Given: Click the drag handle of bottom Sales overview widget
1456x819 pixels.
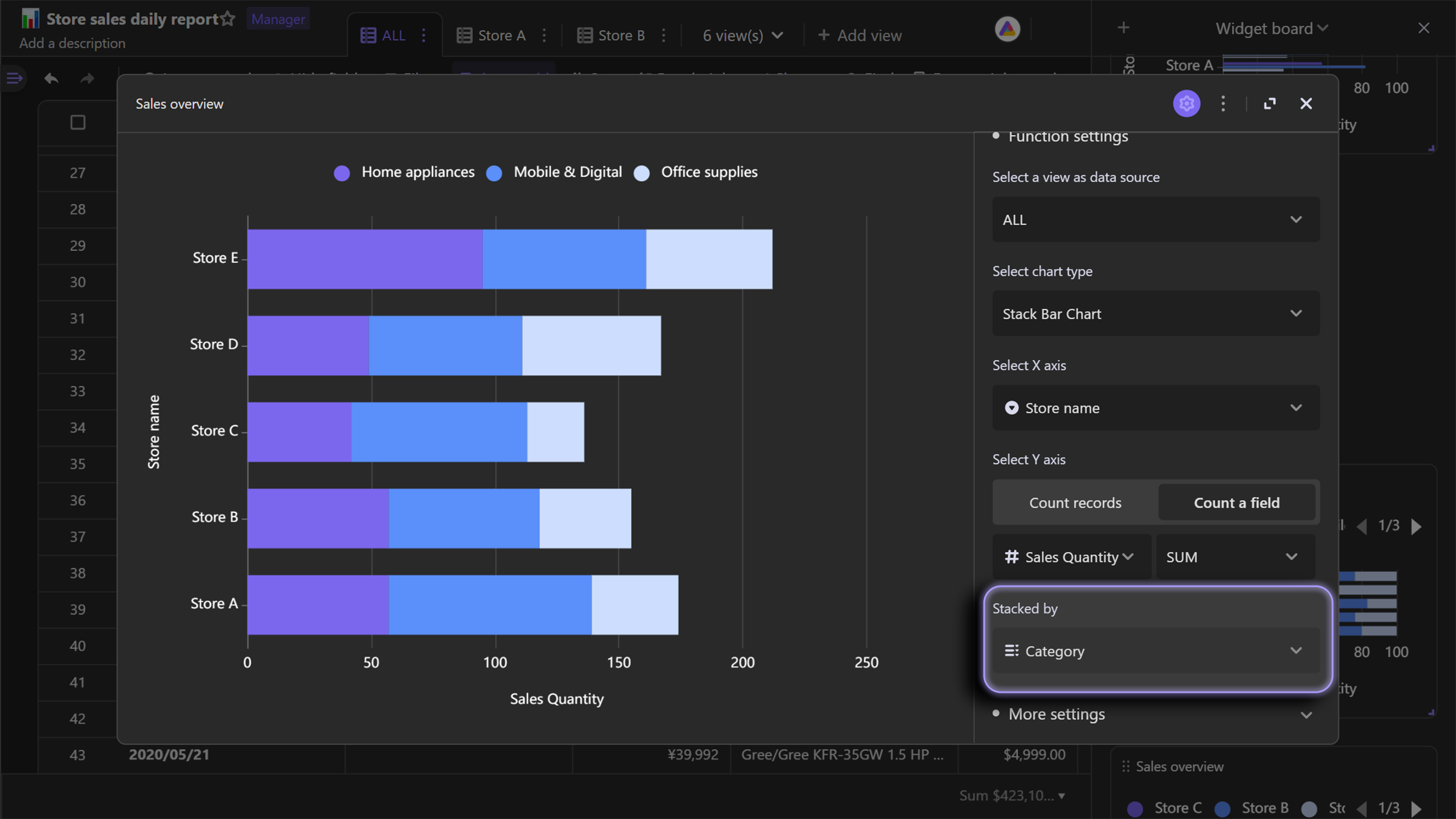Looking at the screenshot, I should (1126, 766).
